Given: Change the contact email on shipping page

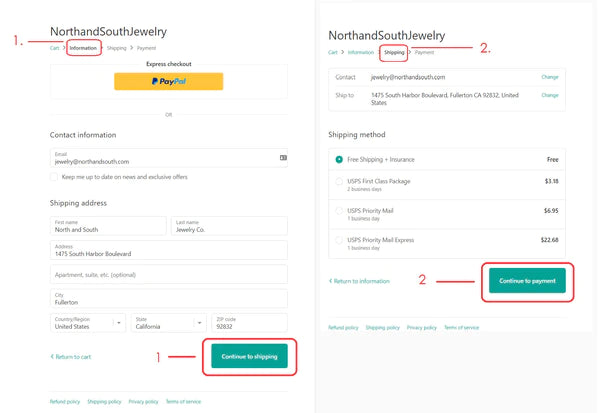Looking at the screenshot, I should [x=550, y=77].
